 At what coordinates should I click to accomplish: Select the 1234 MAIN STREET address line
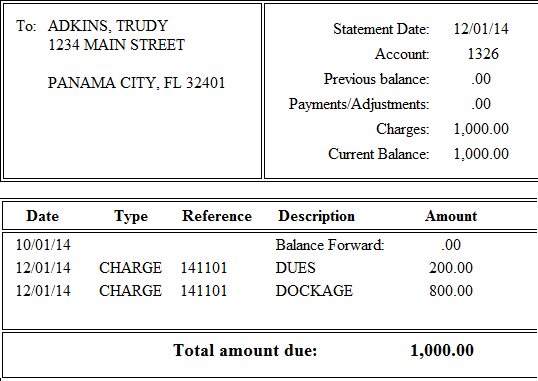pos(116,45)
